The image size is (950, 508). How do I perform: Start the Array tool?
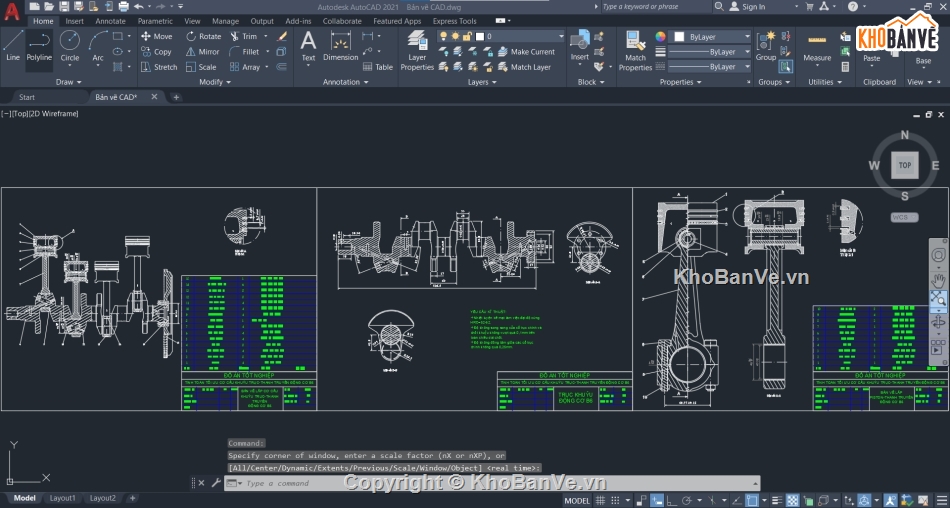click(x=245, y=67)
